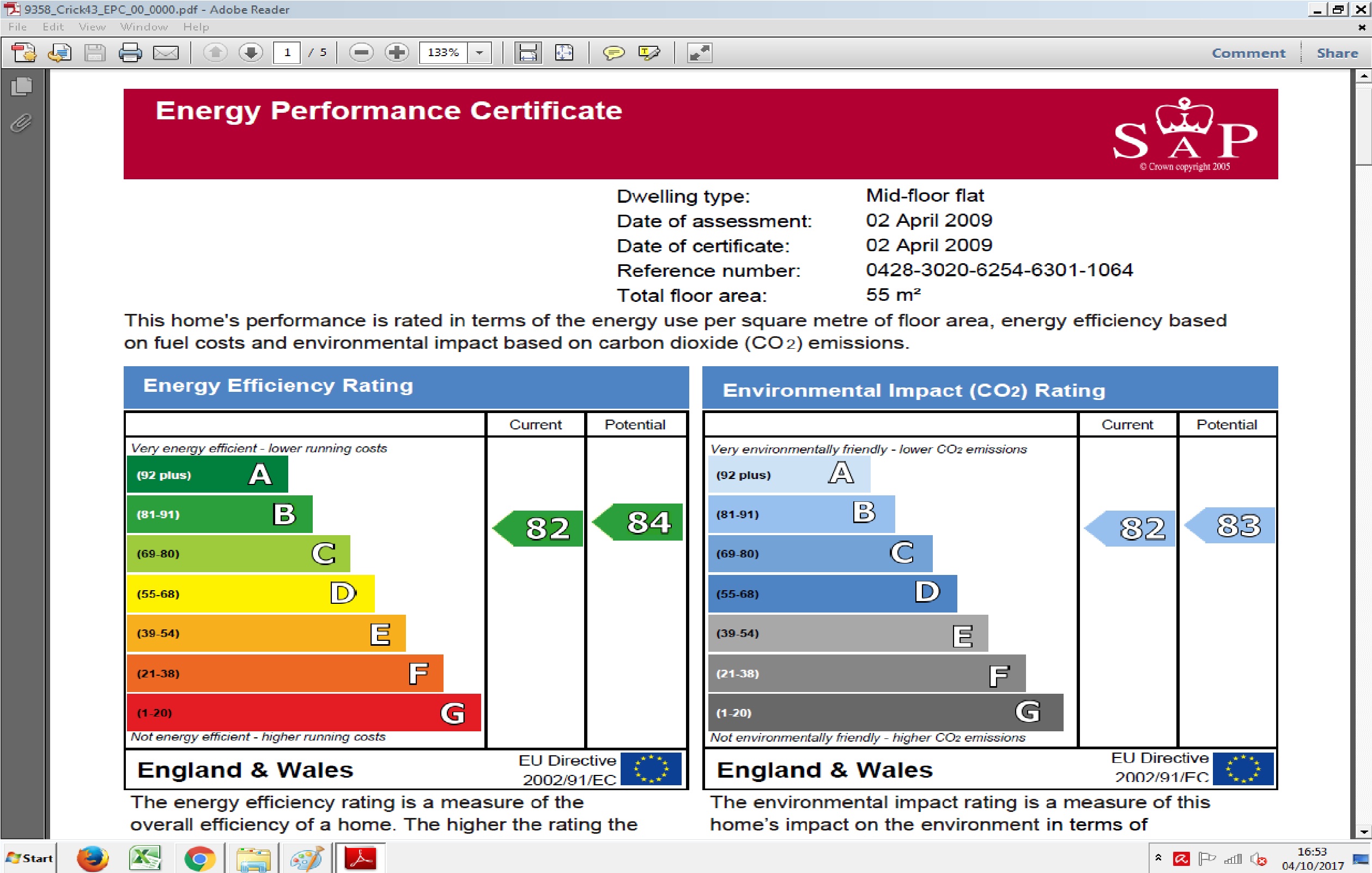1372x873 pixels.
Task: Click the vertical scrollbar thumb
Action: (1363, 125)
